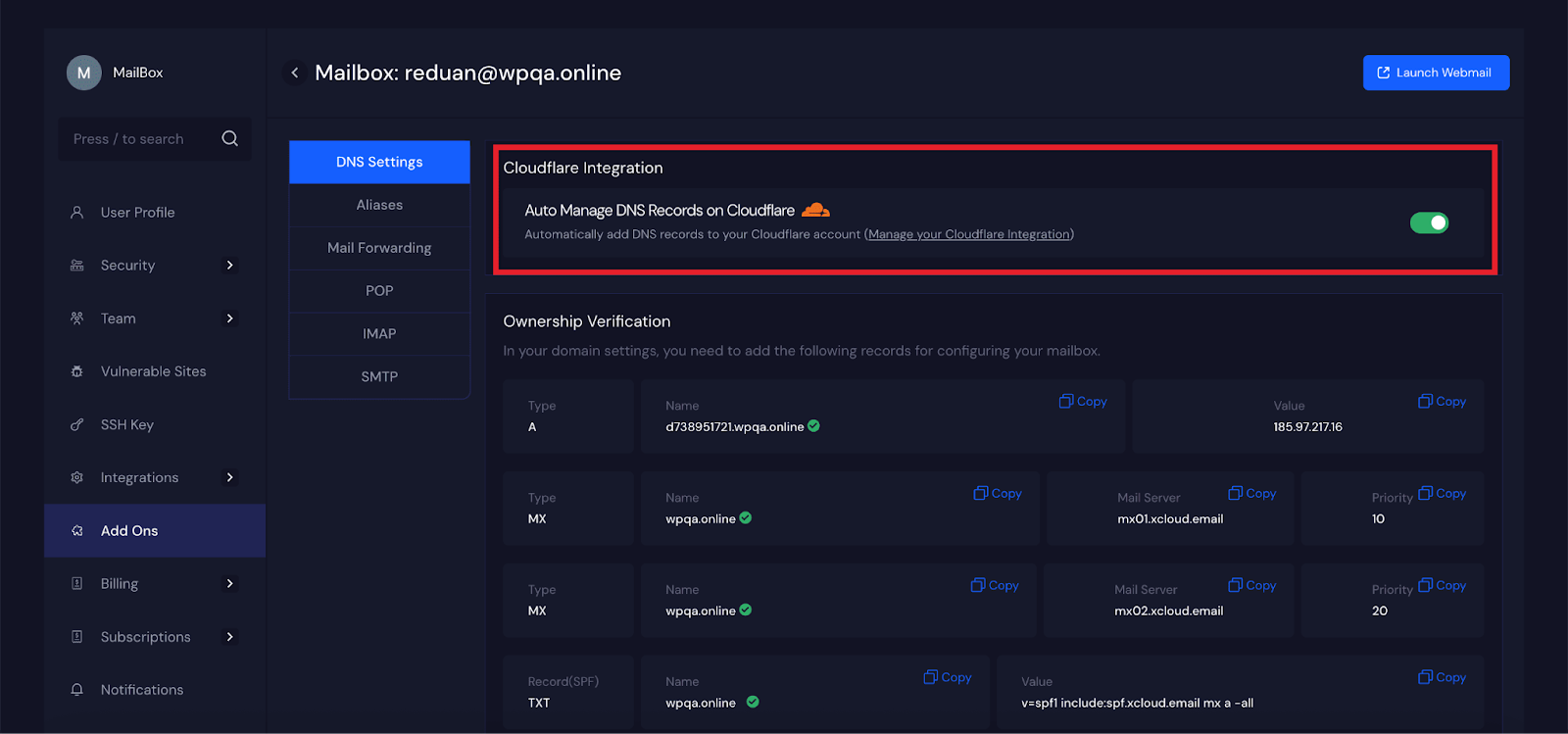Focus the Press / to search field

click(137, 139)
